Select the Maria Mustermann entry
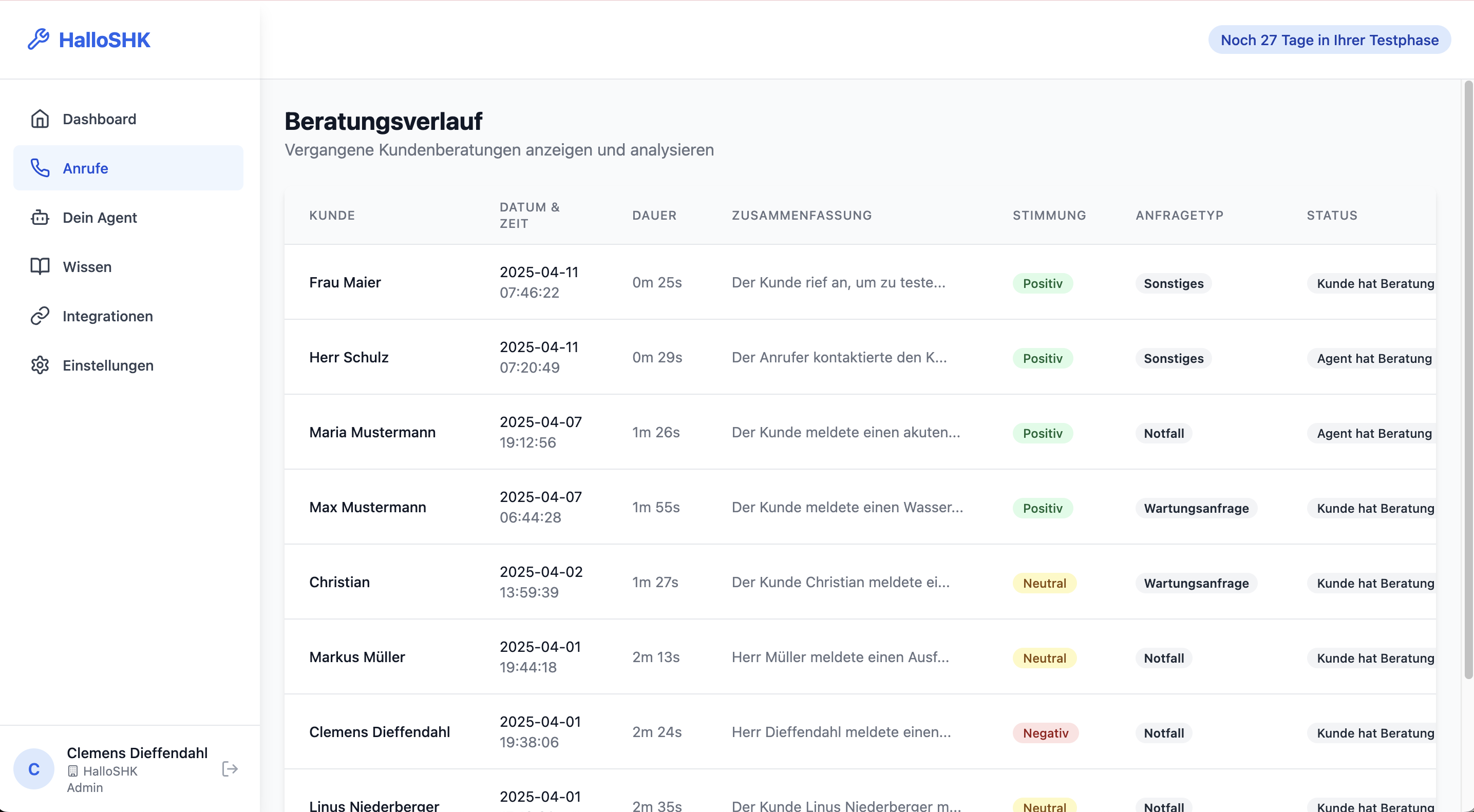 coord(860,432)
